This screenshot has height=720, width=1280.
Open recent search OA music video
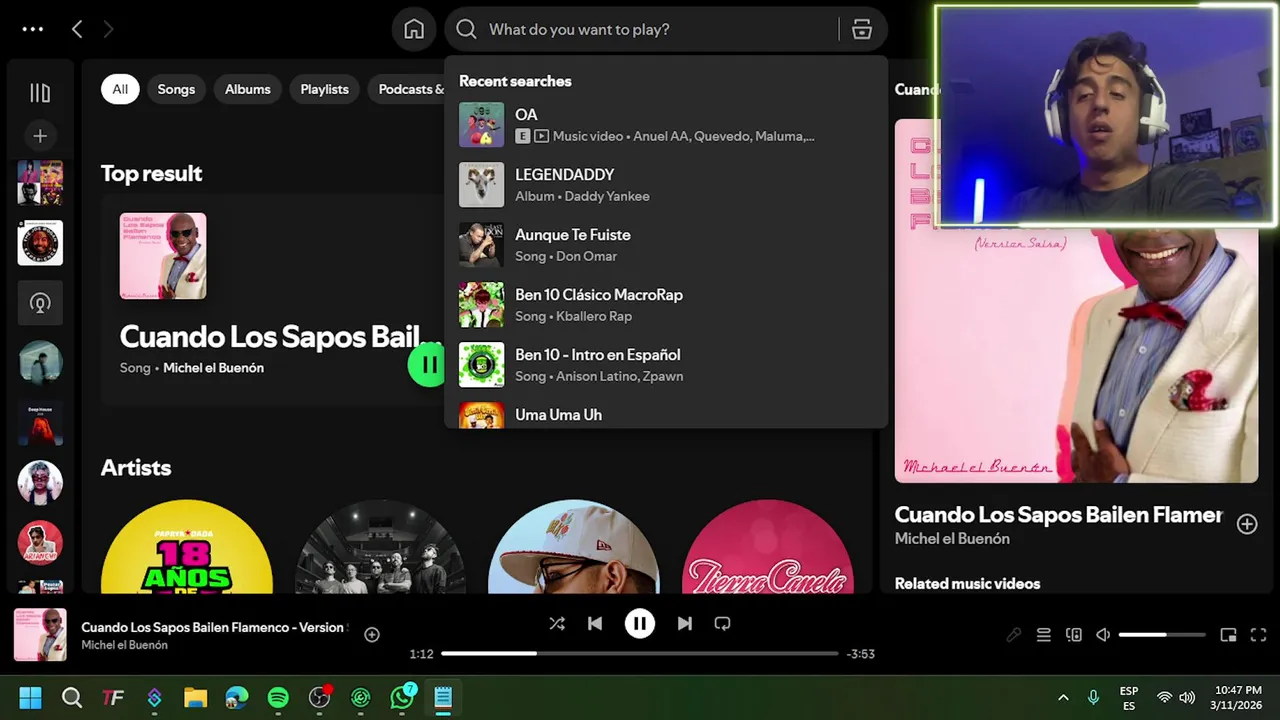coord(665,125)
